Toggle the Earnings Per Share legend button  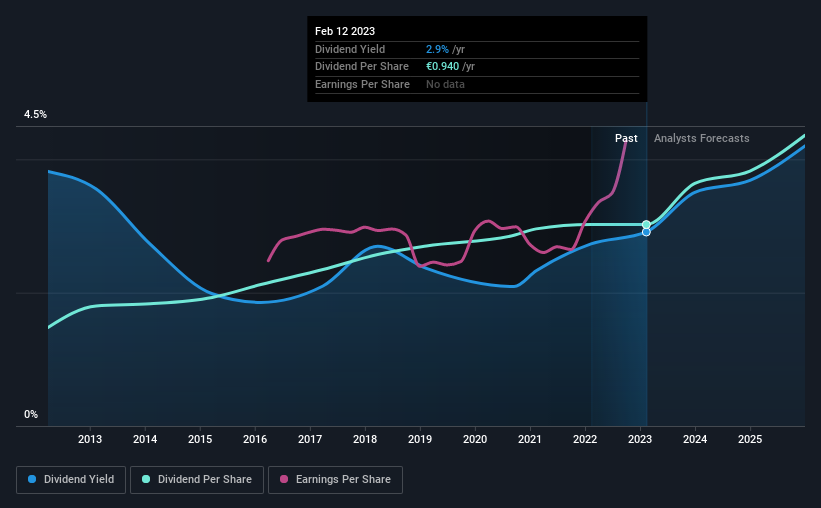335,480
